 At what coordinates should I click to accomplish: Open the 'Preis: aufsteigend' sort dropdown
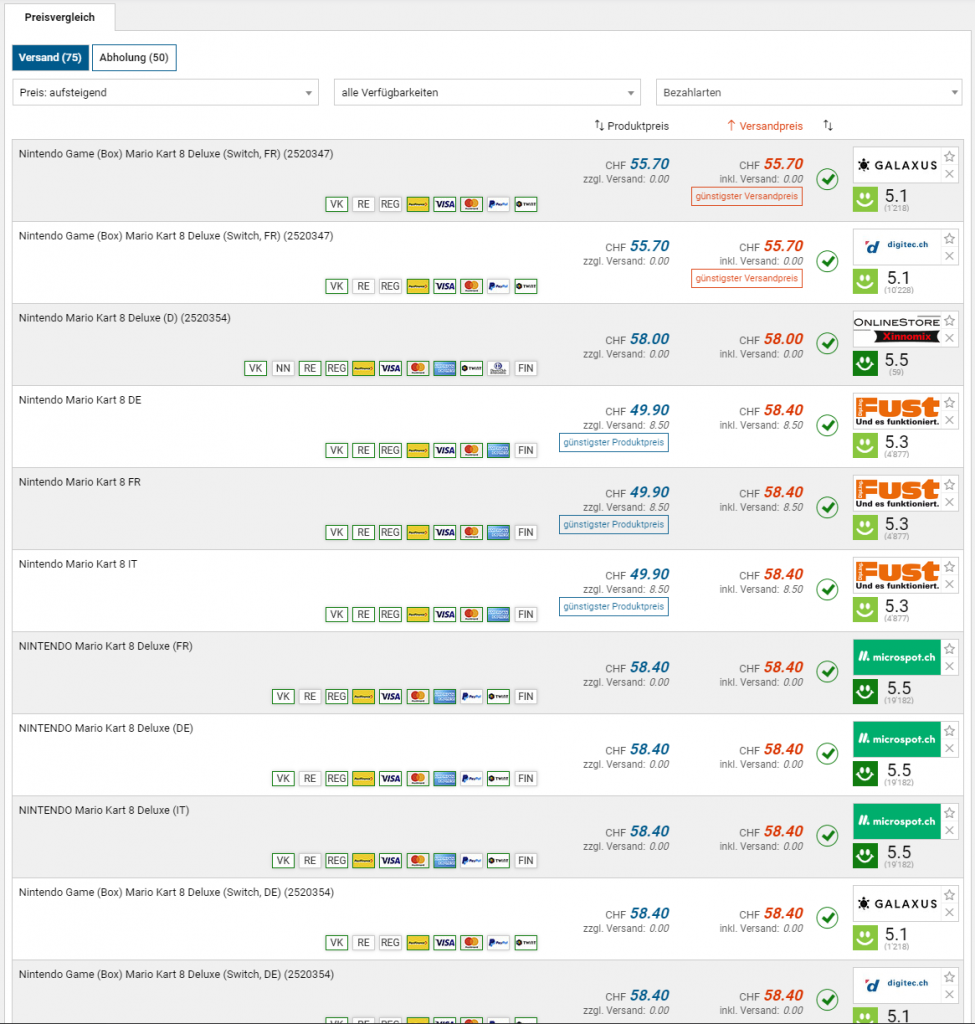(x=165, y=93)
